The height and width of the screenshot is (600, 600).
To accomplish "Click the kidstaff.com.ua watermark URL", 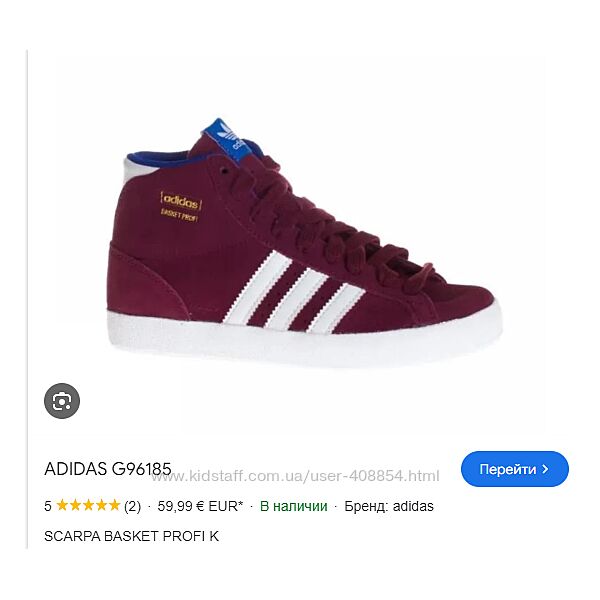I will [x=295, y=476].
